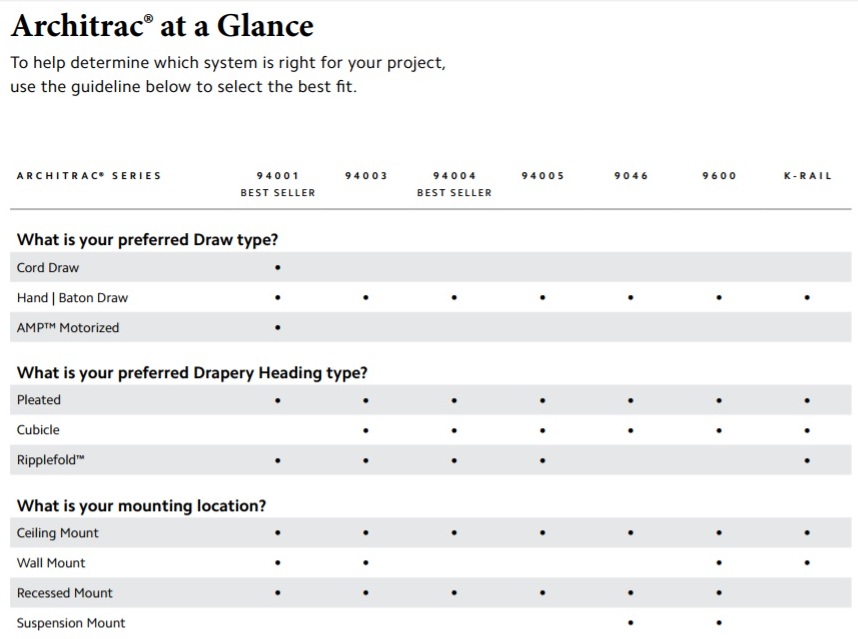
Task: Click the Cord Draw dot under 94001
Action: (277, 268)
